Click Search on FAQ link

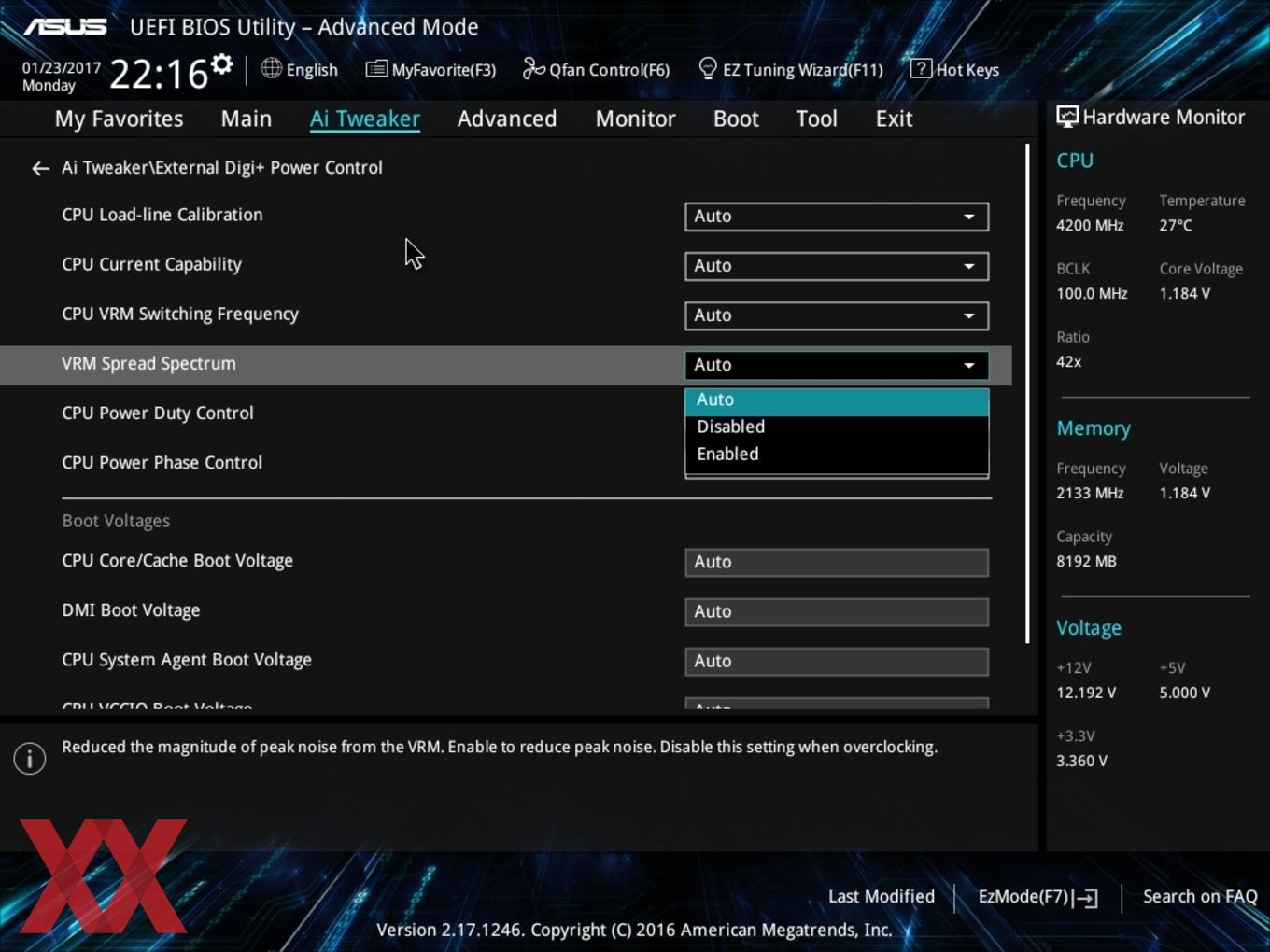coord(1200,897)
